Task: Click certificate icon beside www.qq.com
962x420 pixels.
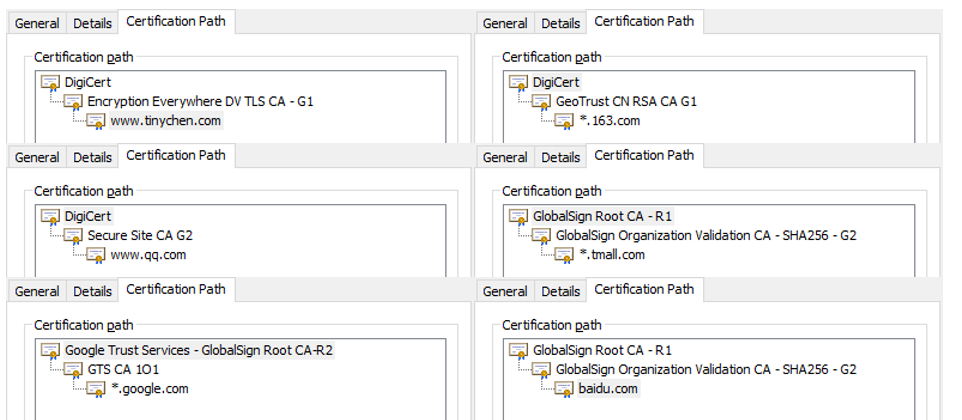Action: pyautogui.click(x=96, y=255)
